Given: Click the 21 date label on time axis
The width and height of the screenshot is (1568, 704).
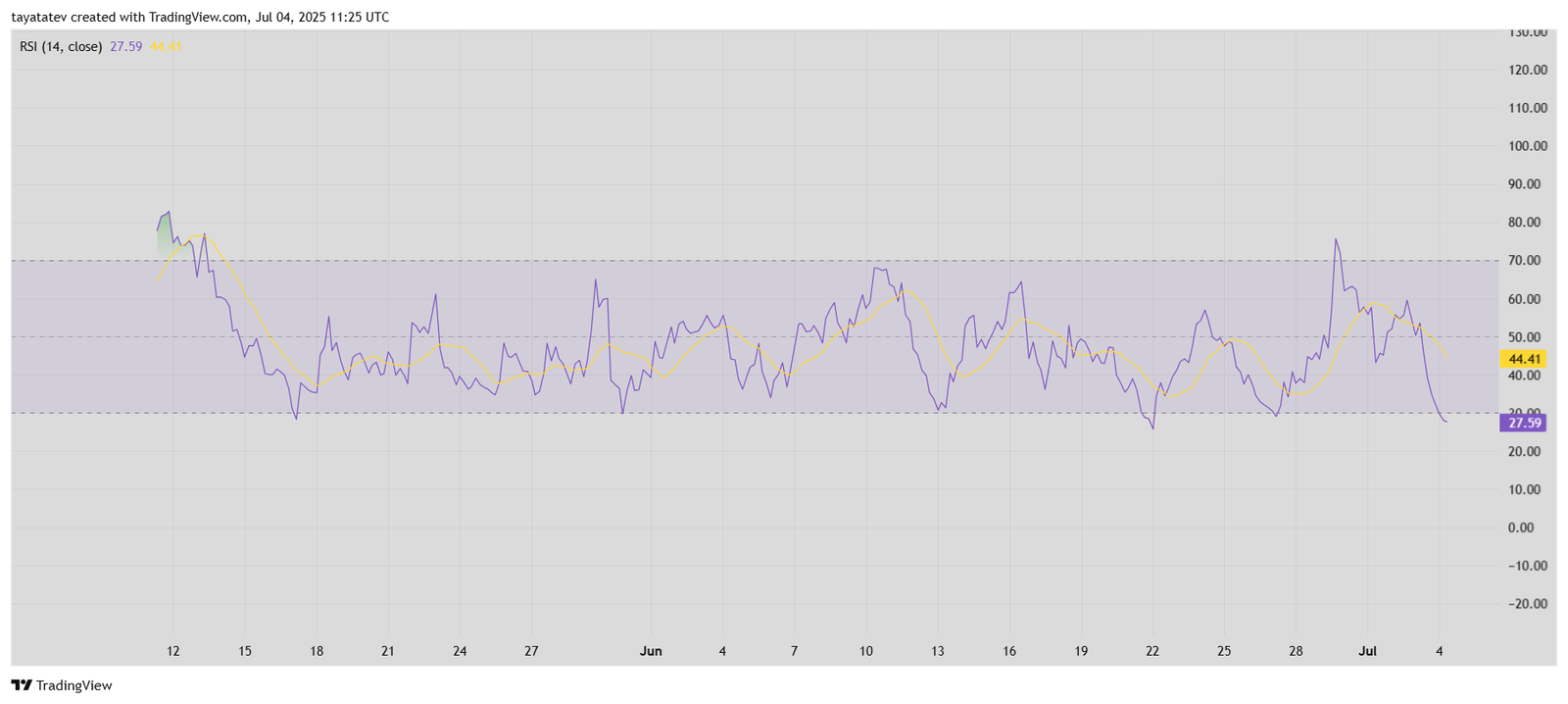Looking at the screenshot, I should (x=388, y=651).
